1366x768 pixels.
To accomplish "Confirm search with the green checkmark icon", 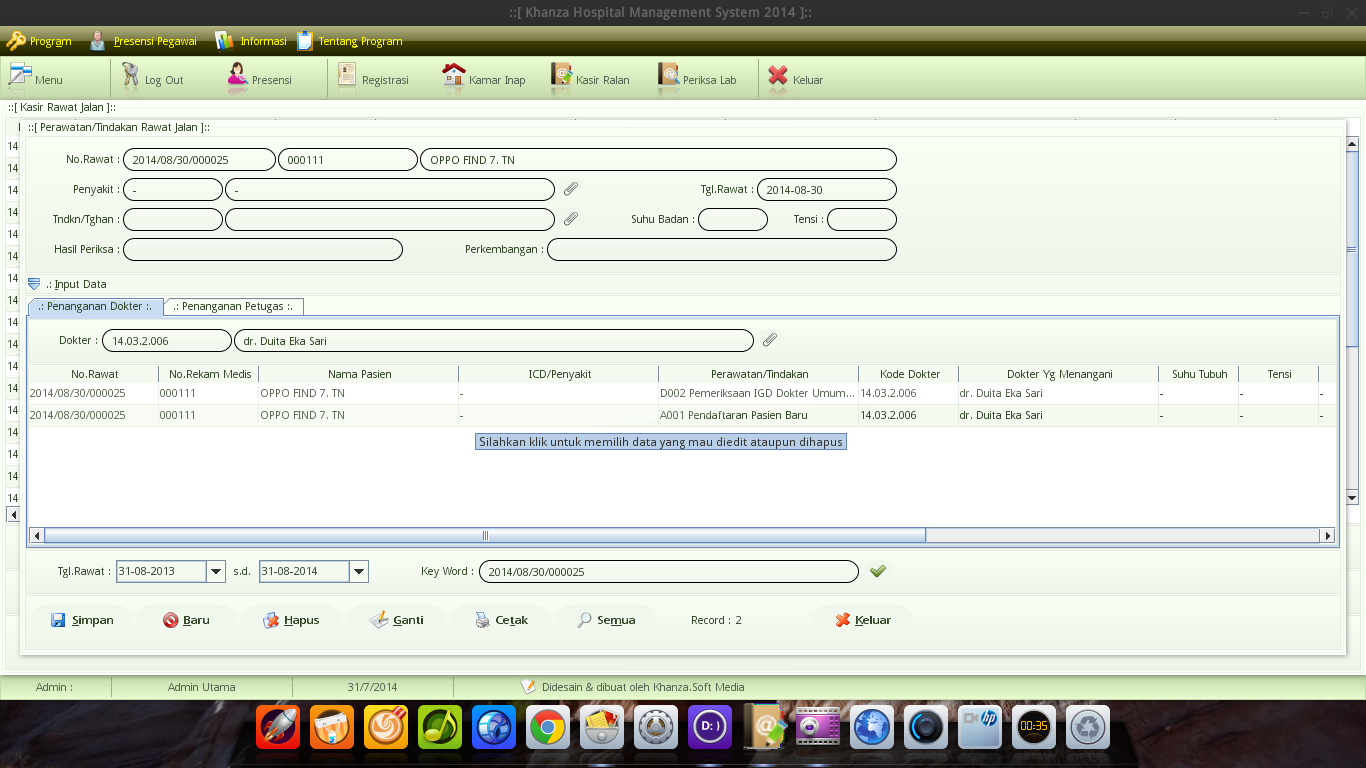I will click(878, 571).
